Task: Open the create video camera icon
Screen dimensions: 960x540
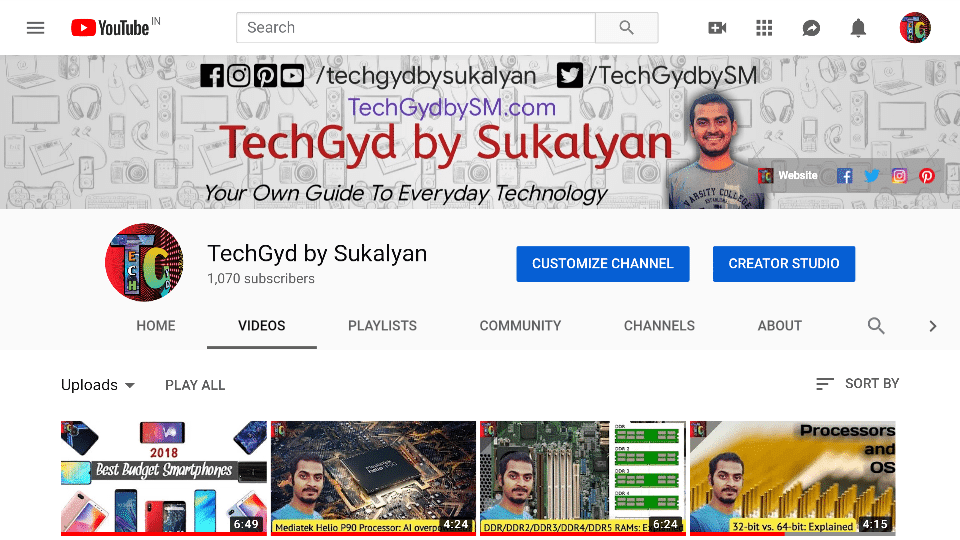Action: (717, 28)
